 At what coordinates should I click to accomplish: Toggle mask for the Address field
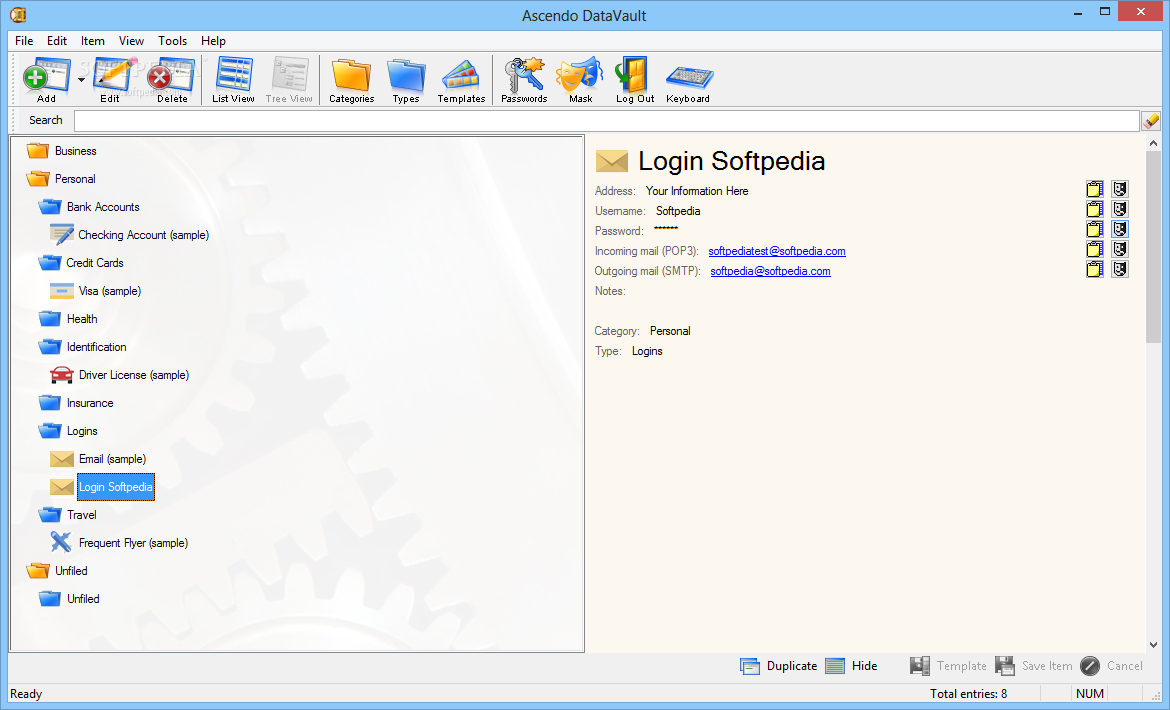[x=1119, y=189]
